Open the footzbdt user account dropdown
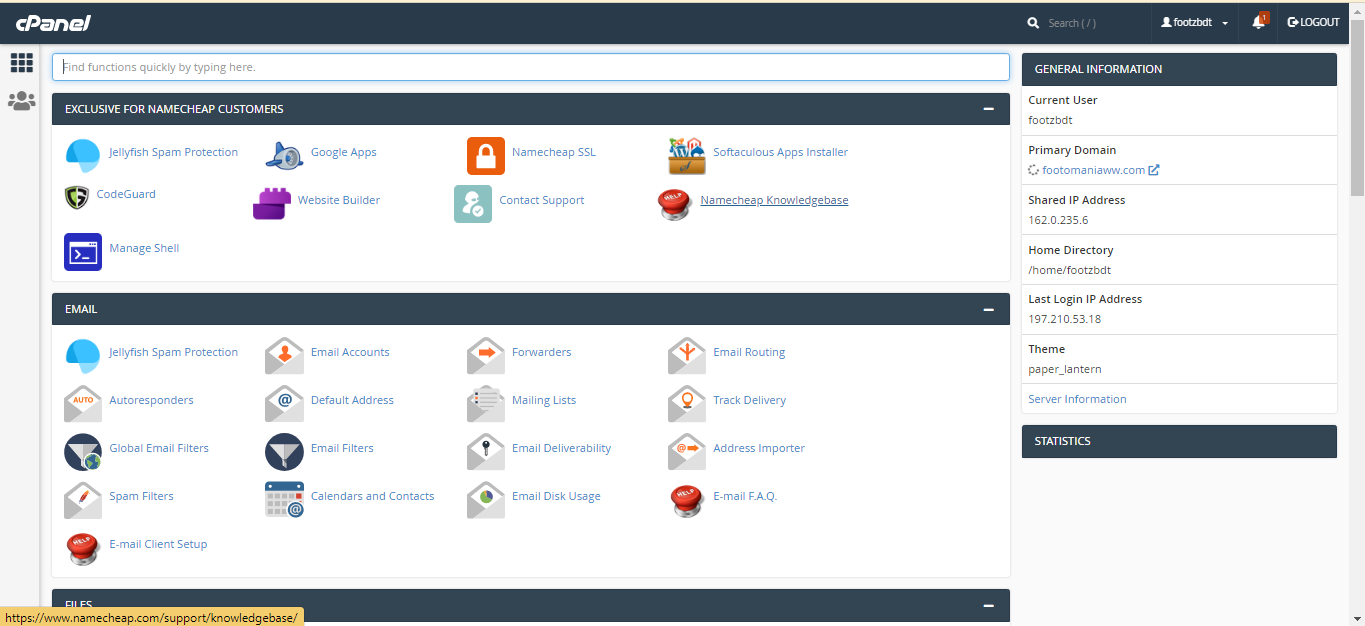1365x626 pixels. (1195, 22)
